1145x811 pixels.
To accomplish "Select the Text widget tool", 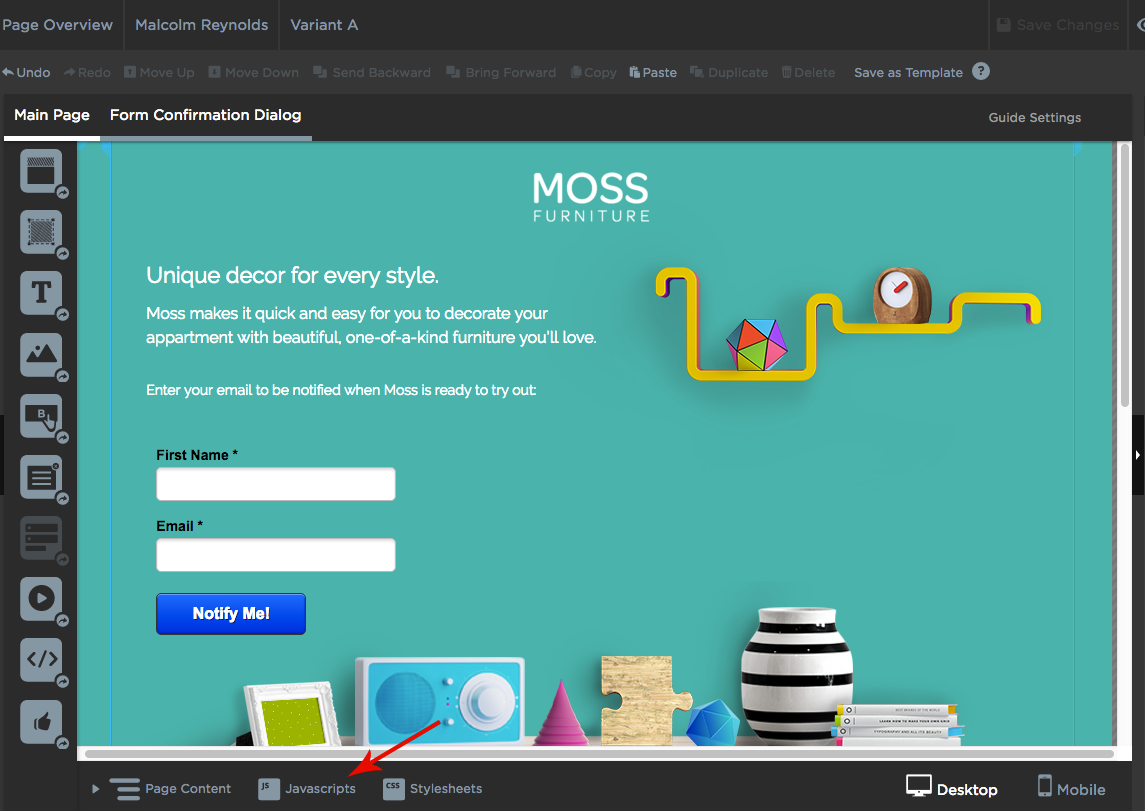I will coord(41,293).
